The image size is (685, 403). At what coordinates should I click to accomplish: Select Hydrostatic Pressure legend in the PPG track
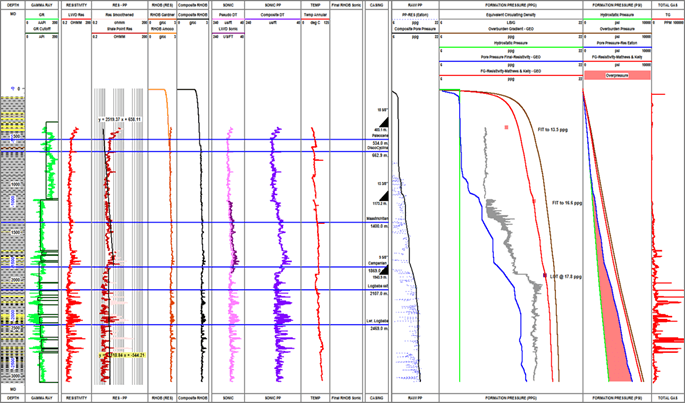[x=511, y=43]
